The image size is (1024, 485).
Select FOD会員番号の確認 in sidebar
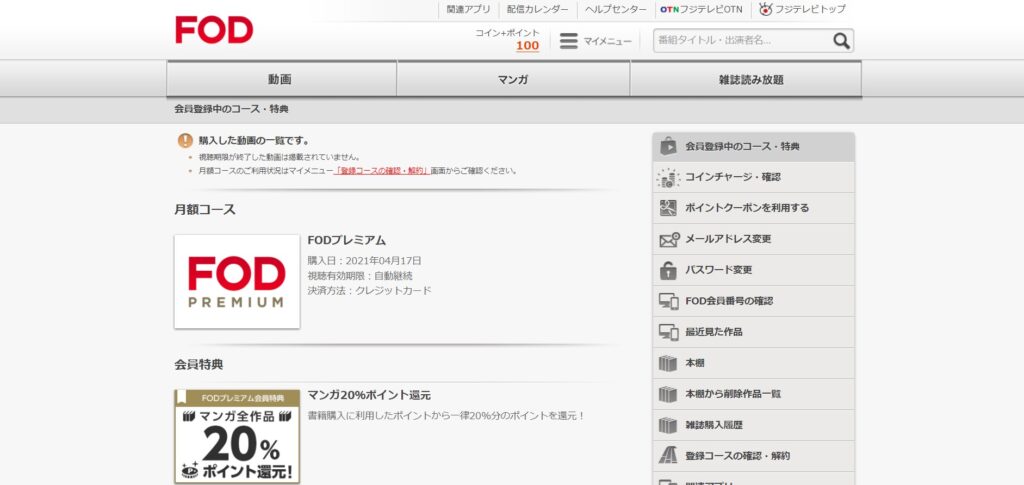tap(754, 301)
